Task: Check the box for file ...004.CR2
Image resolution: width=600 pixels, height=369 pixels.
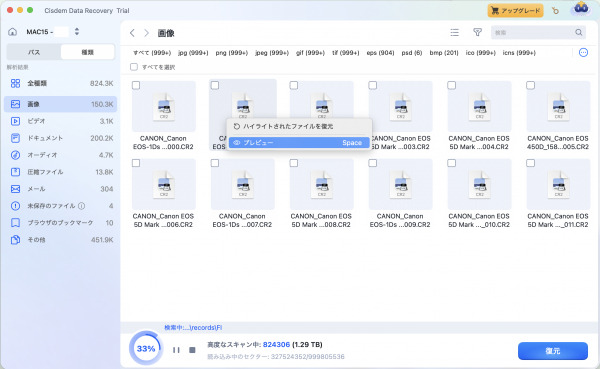Action: (452, 85)
